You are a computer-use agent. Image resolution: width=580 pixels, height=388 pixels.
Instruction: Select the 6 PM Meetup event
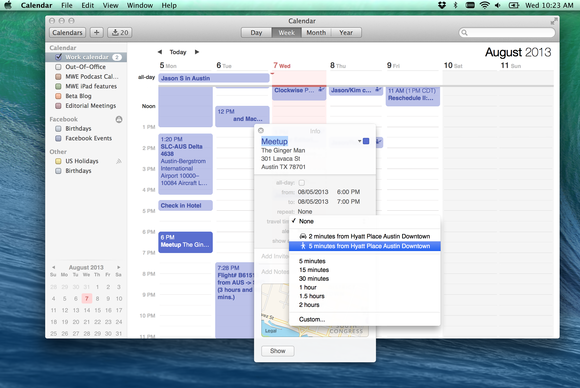click(185, 242)
